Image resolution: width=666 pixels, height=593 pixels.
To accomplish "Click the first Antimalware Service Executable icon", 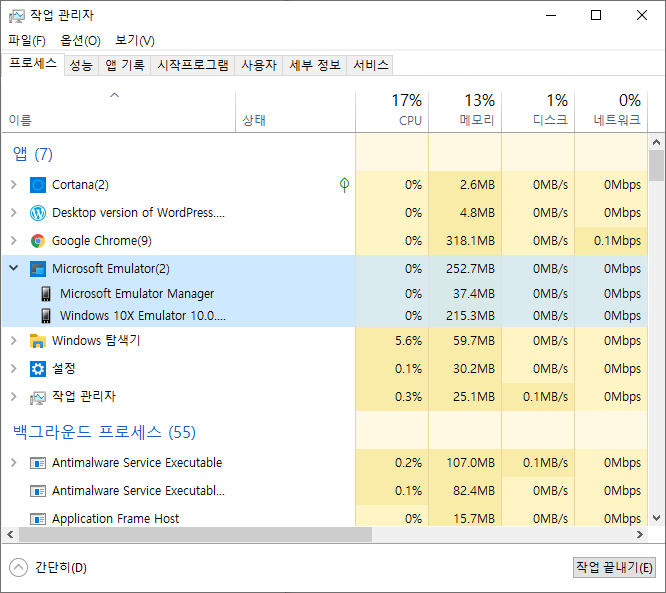I will tap(38, 463).
